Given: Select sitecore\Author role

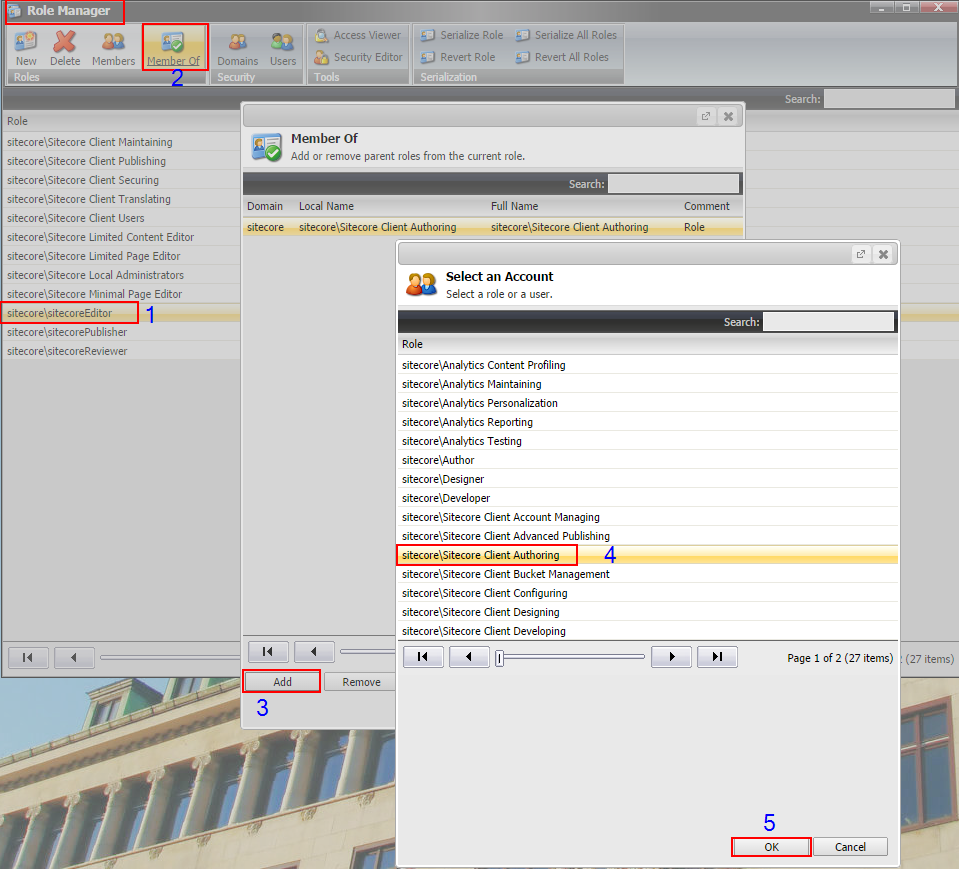Looking at the screenshot, I should pos(648,460).
